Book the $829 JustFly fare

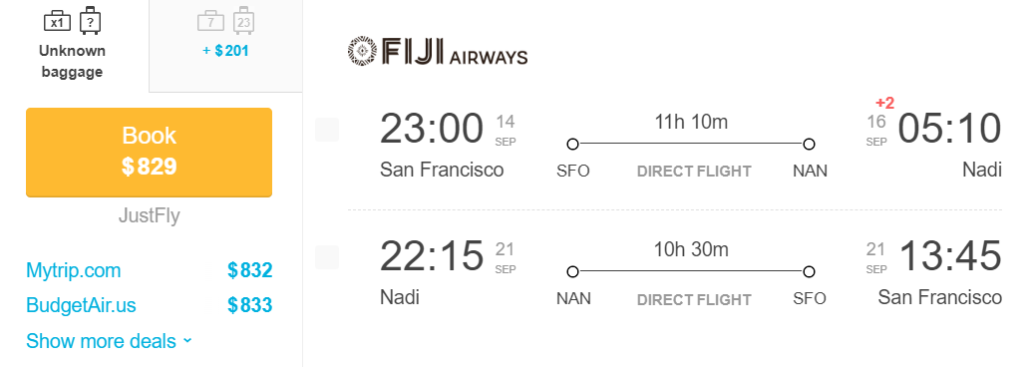coord(149,152)
